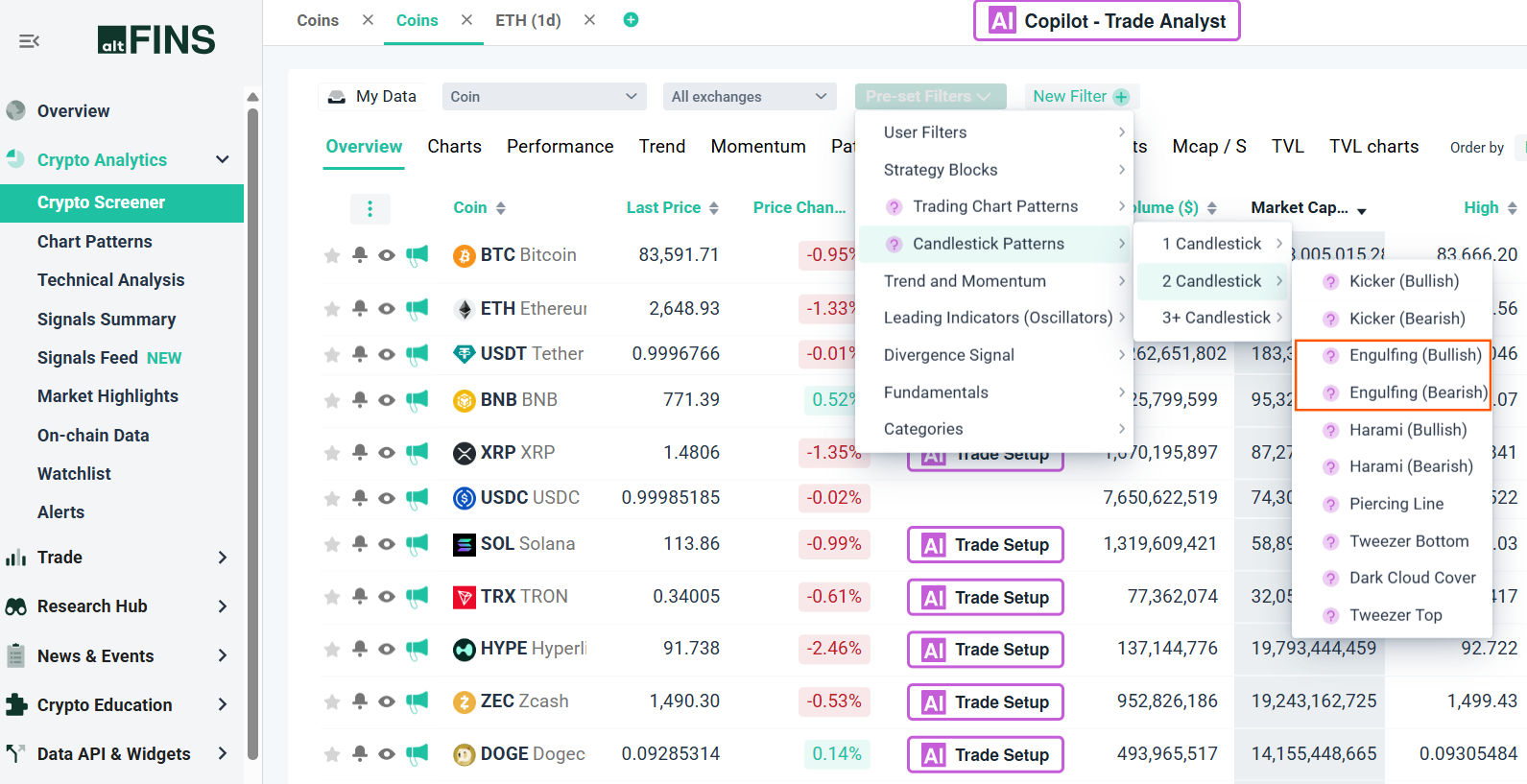Star the BTC Bitcoin row
The width and height of the screenshot is (1527, 784).
point(332,255)
